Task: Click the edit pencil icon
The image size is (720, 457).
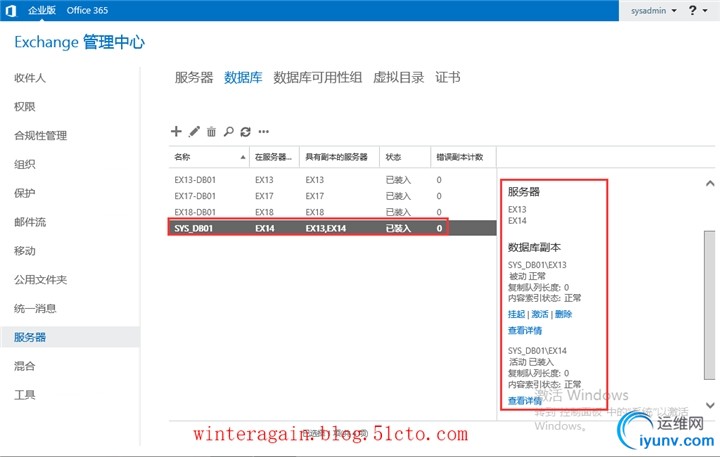Action: click(194, 131)
